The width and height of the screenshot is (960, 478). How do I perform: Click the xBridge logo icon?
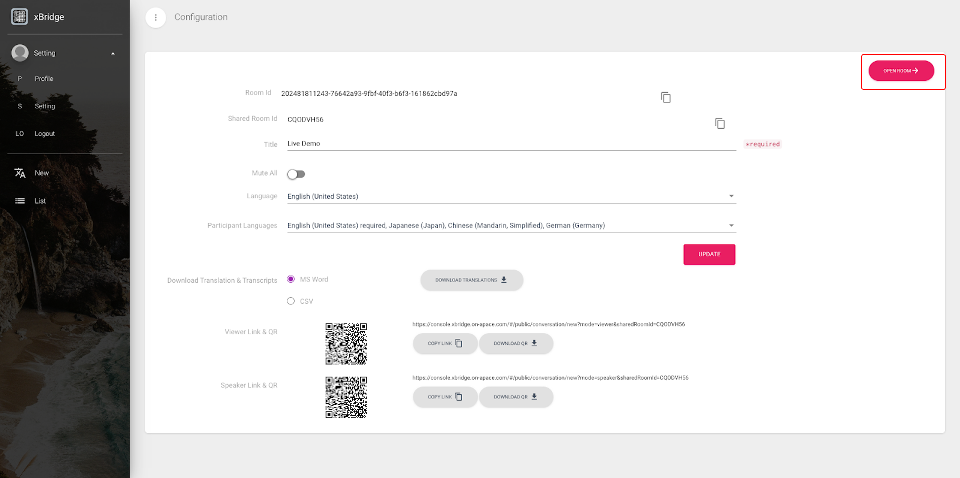coord(19,16)
